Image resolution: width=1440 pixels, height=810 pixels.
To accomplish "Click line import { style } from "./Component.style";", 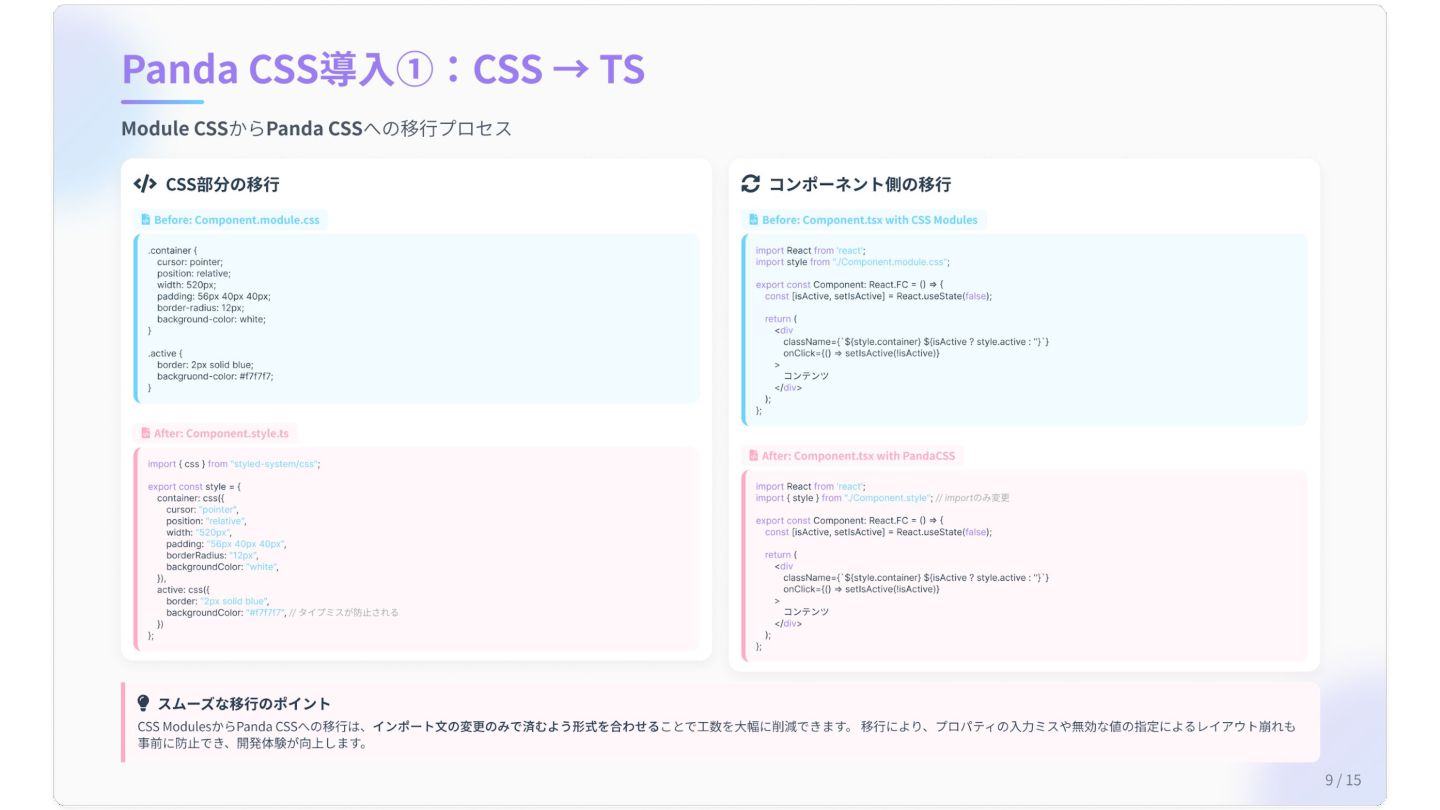I will tap(843, 498).
